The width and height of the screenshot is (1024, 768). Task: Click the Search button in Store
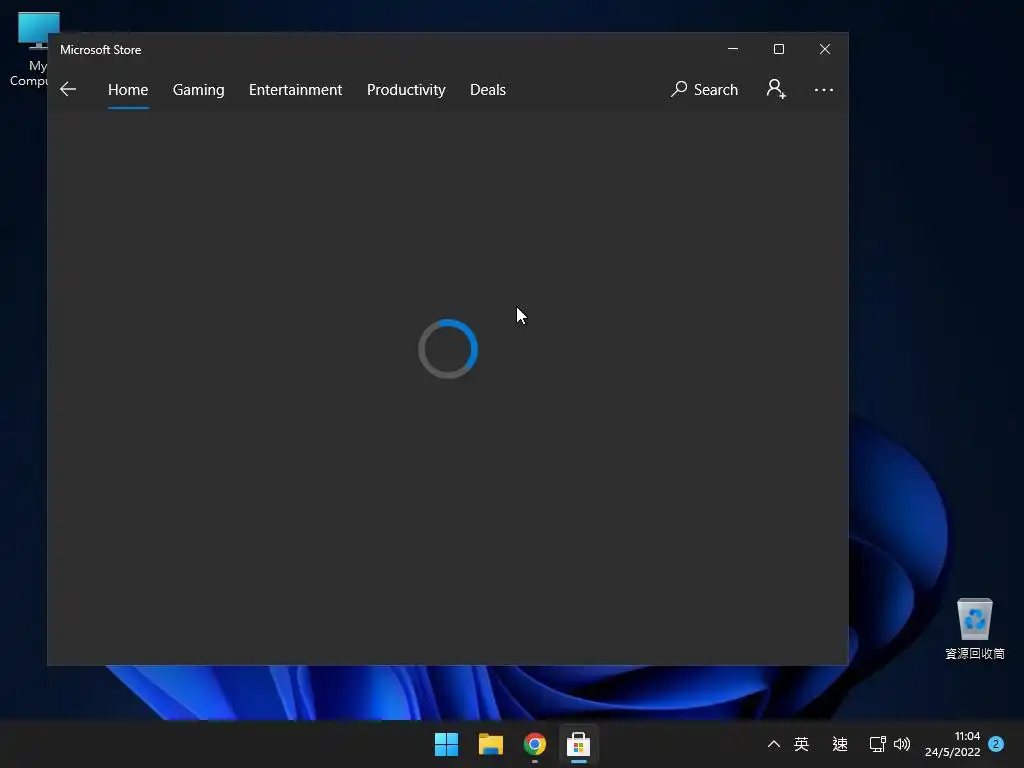click(x=704, y=89)
